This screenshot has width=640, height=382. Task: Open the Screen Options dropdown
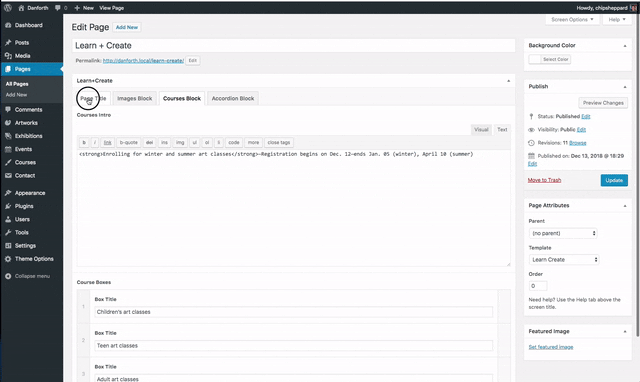tap(572, 20)
